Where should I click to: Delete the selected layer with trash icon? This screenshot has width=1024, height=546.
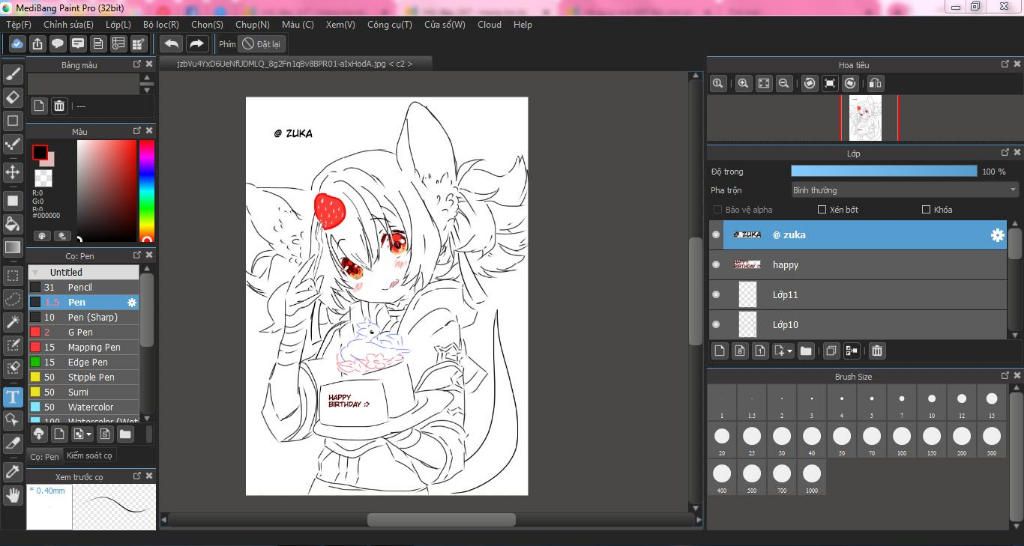(877, 351)
